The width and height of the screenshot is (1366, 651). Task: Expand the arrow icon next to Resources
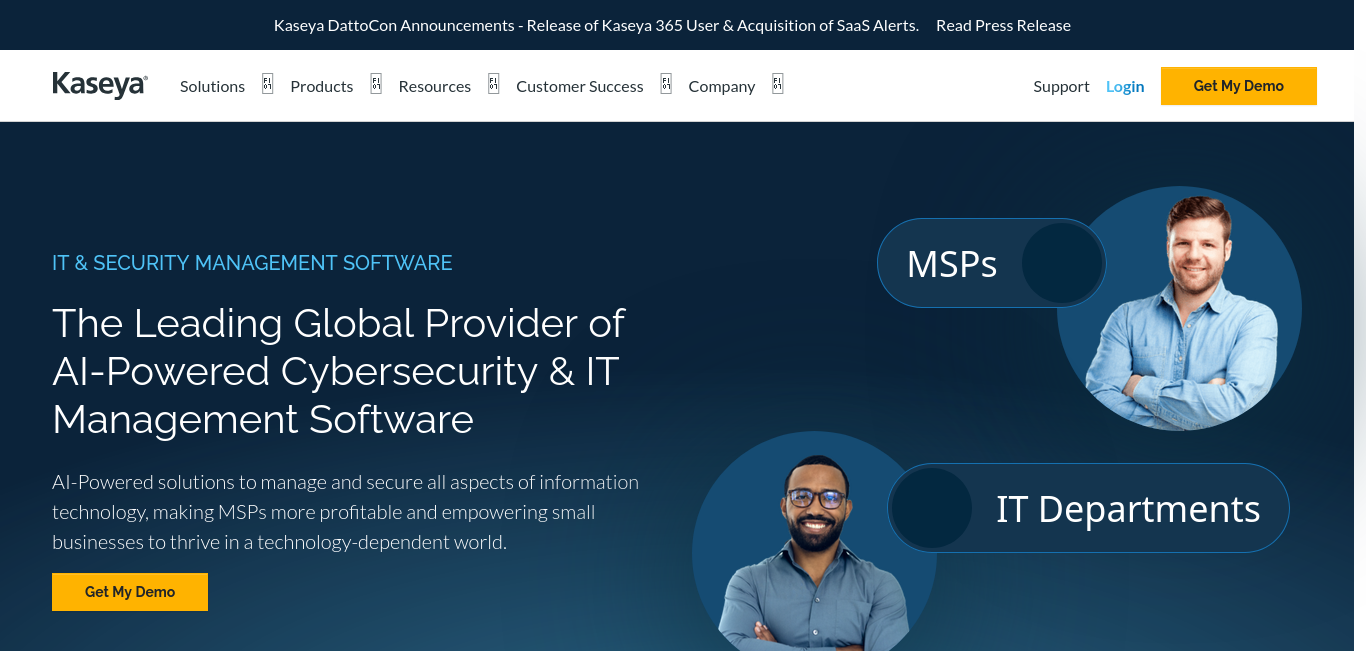point(493,83)
